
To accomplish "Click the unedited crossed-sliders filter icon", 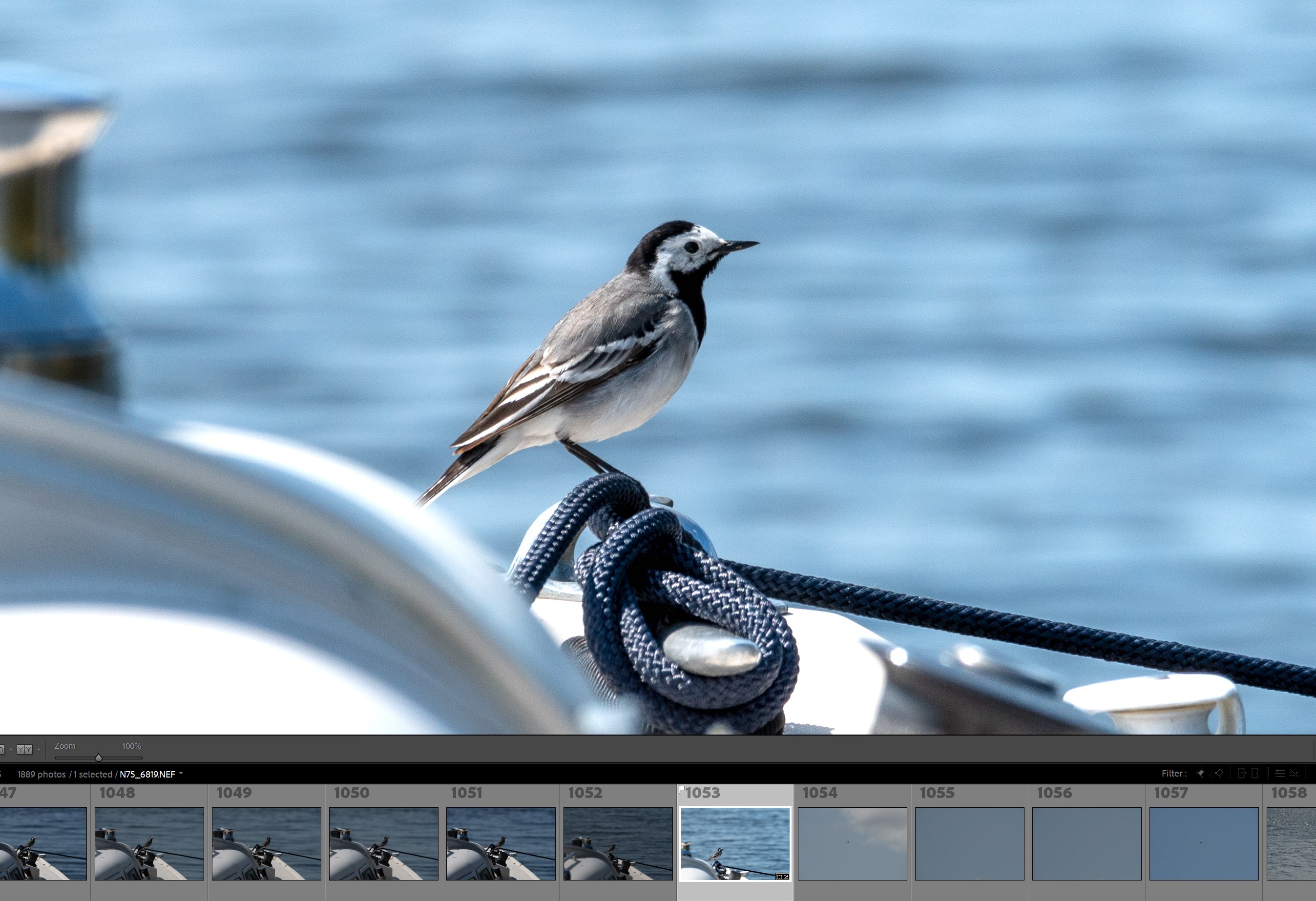I will pos(1294,773).
